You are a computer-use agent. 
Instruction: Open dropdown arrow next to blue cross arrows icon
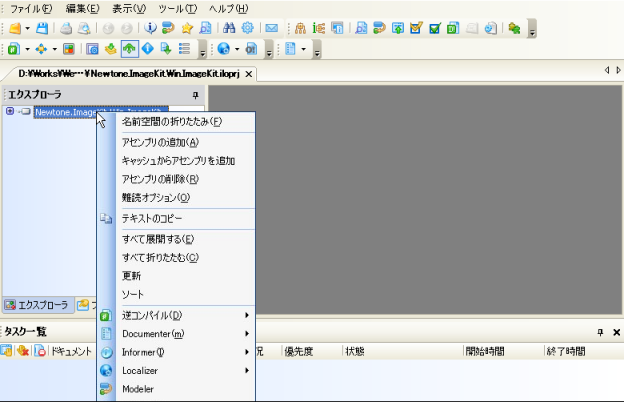[55, 49]
